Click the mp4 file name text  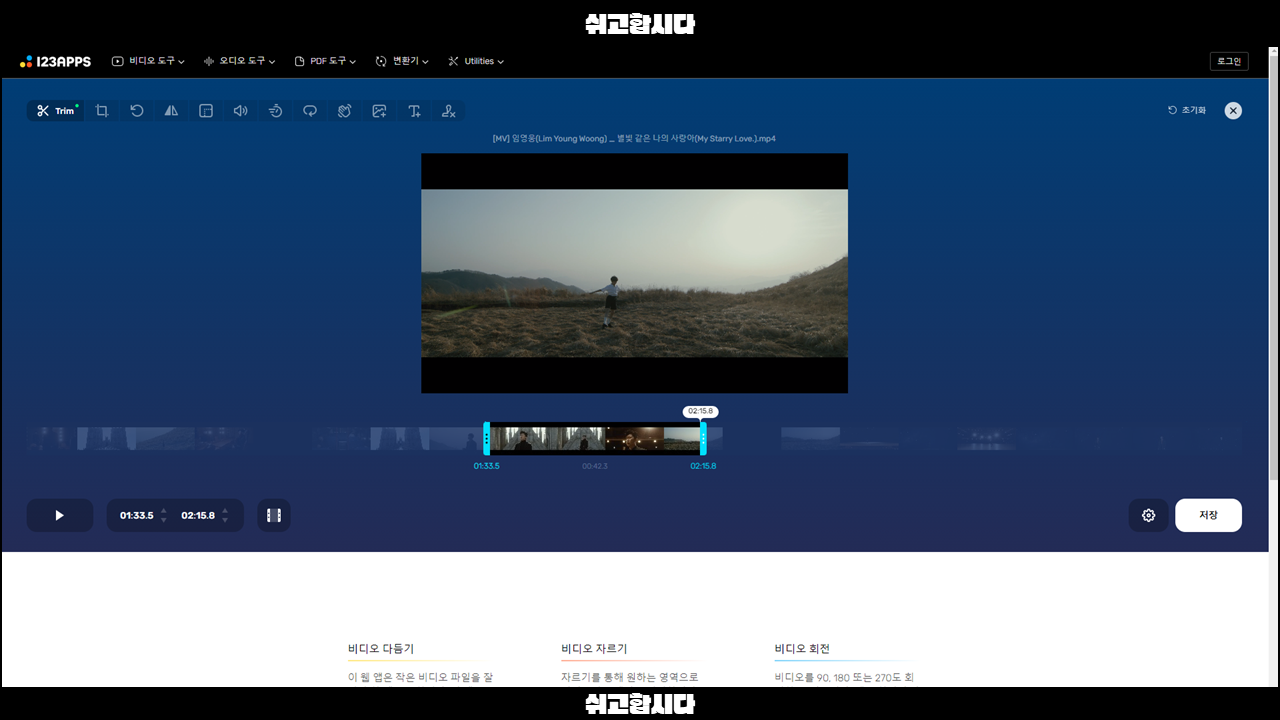click(x=634, y=138)
